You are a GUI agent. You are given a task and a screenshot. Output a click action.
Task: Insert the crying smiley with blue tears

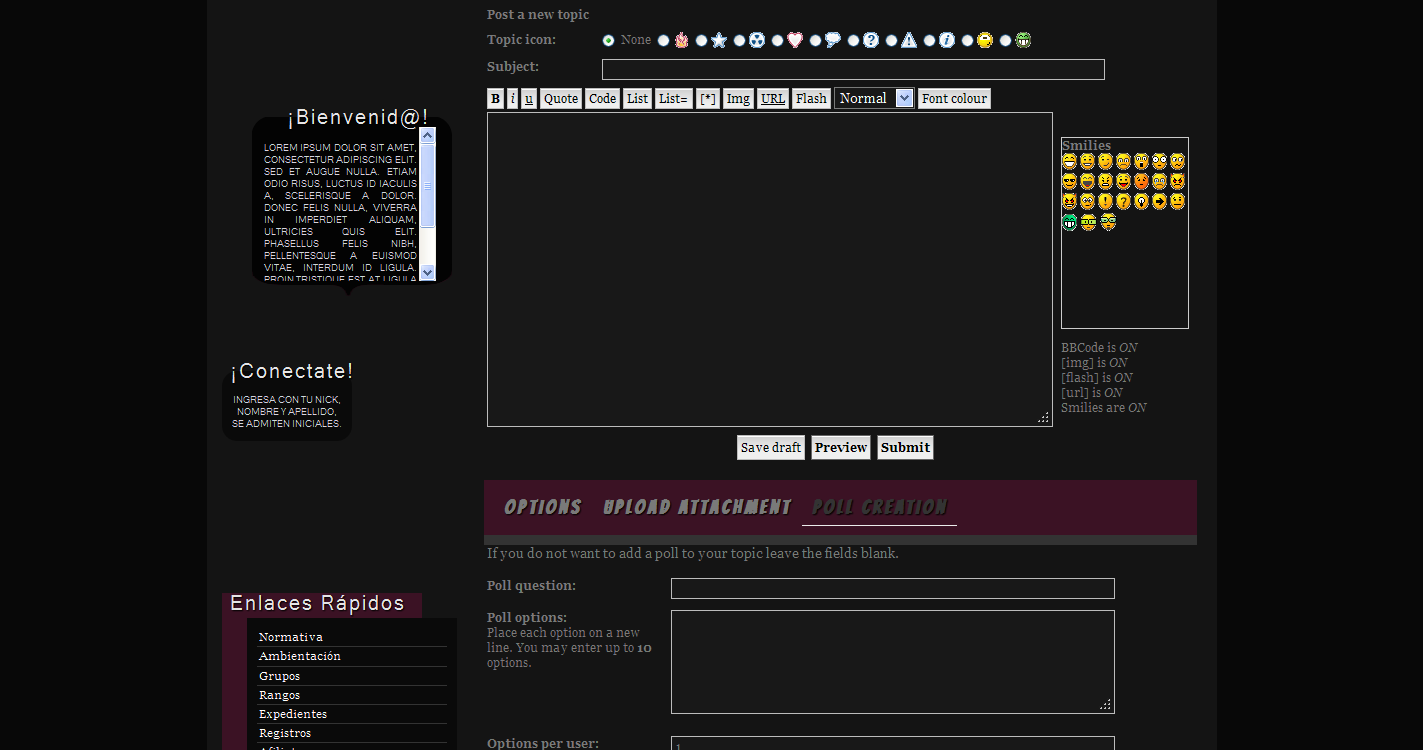(1159, 181)
